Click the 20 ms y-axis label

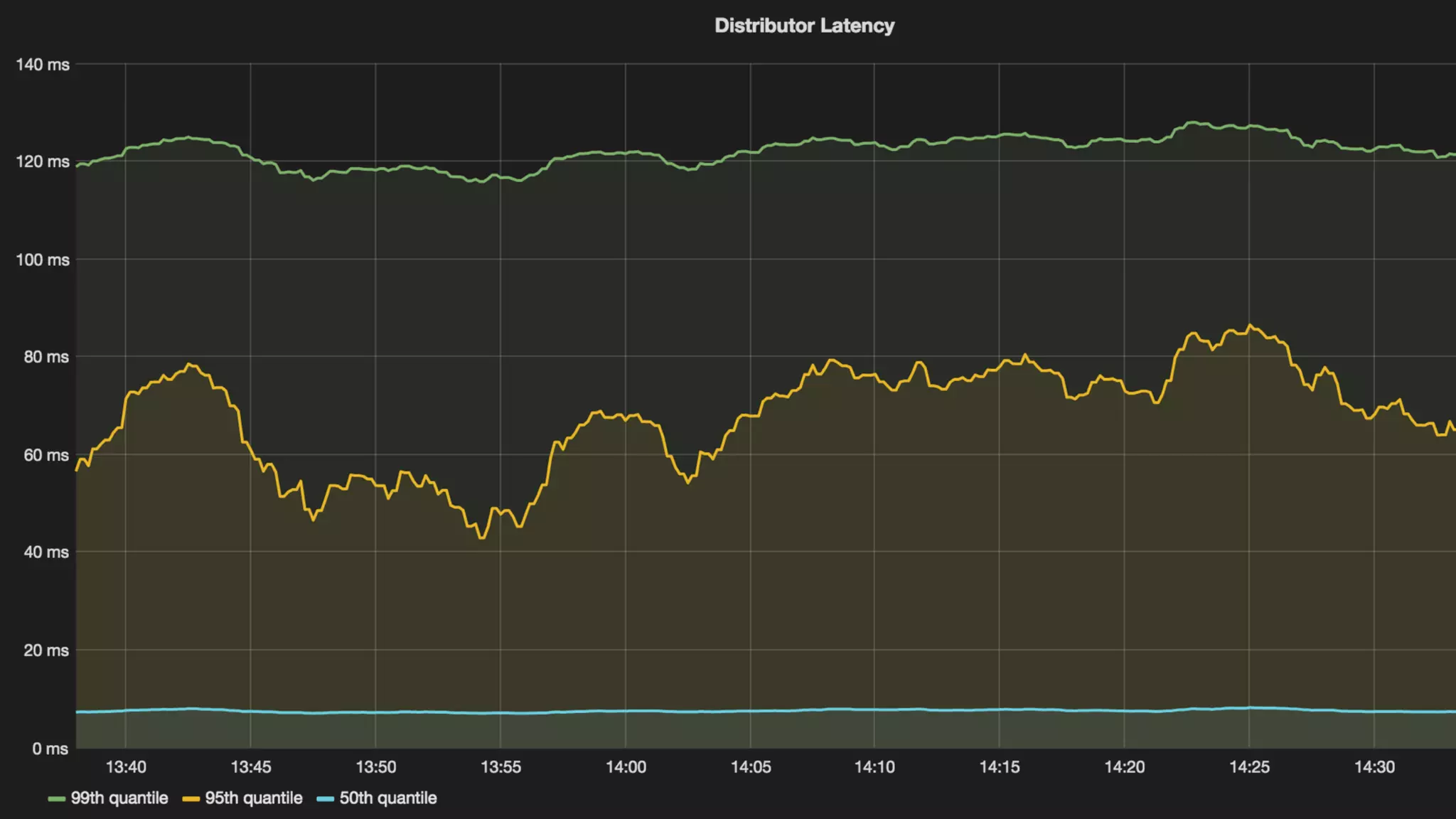(x=46, y=651)
